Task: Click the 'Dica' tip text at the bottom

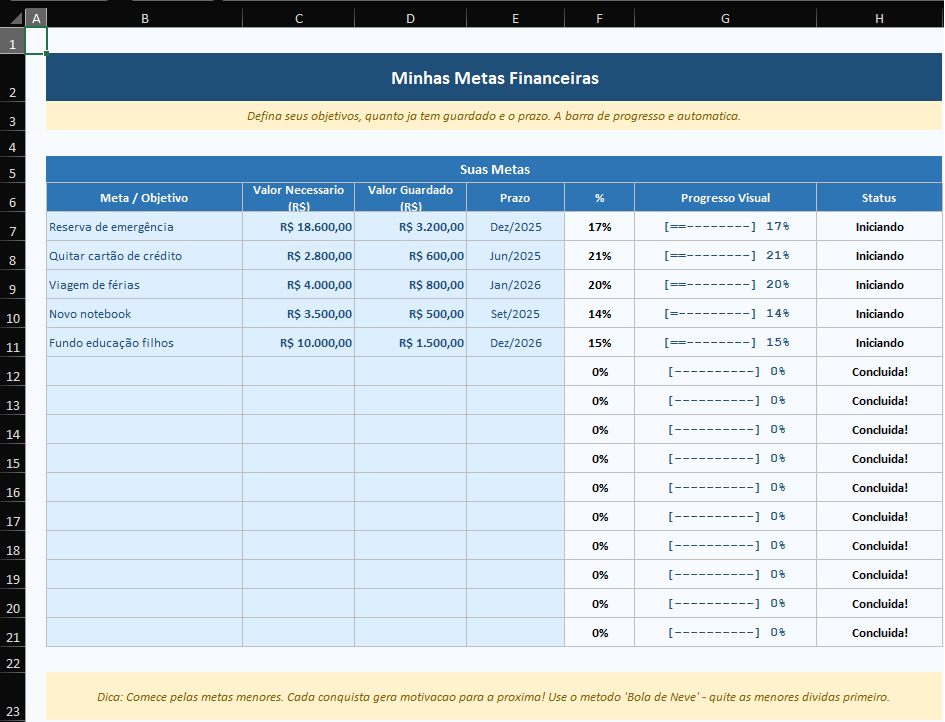Action: point(493,697)
